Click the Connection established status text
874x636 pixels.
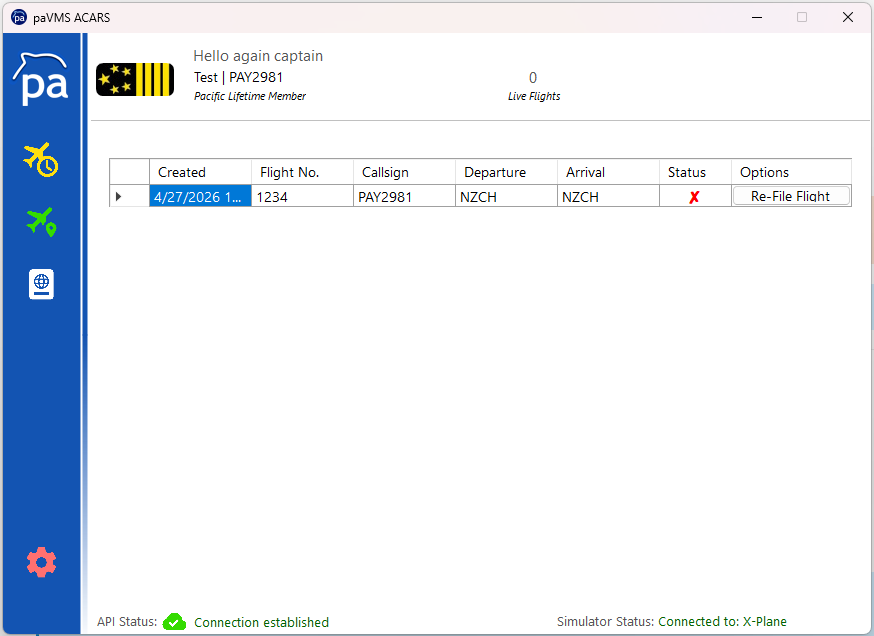coord(261,622)
